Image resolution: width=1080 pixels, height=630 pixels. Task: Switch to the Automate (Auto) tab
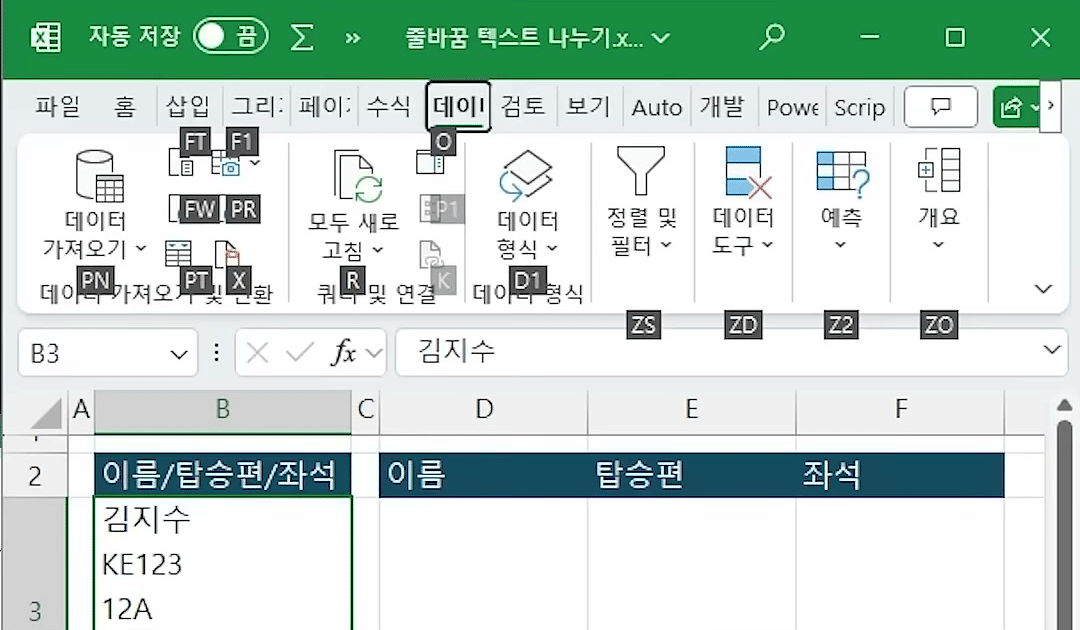tap(657, 107)
